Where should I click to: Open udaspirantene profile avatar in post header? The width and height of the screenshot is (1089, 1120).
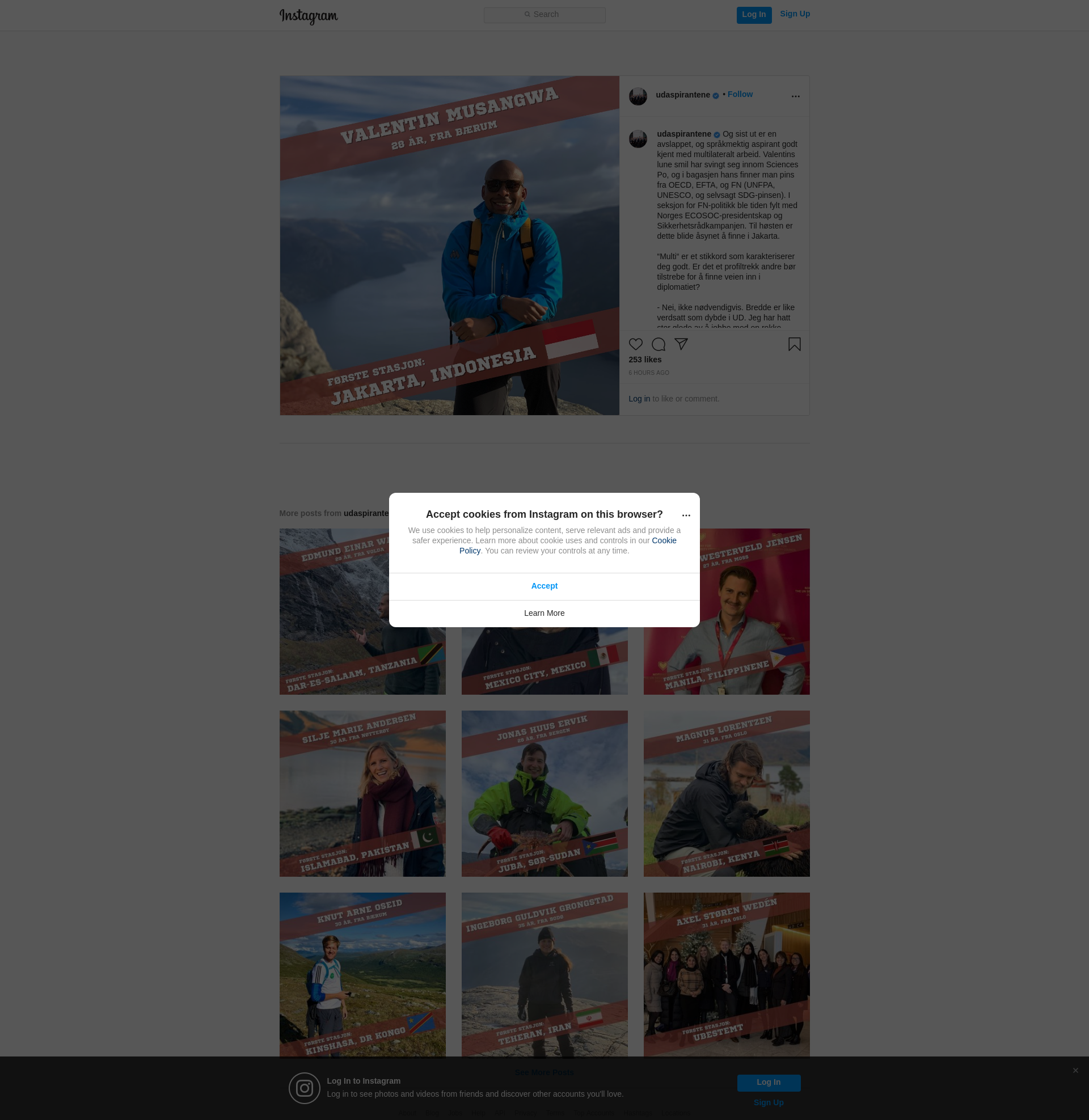pyautogui.click(x=638, y=96)
